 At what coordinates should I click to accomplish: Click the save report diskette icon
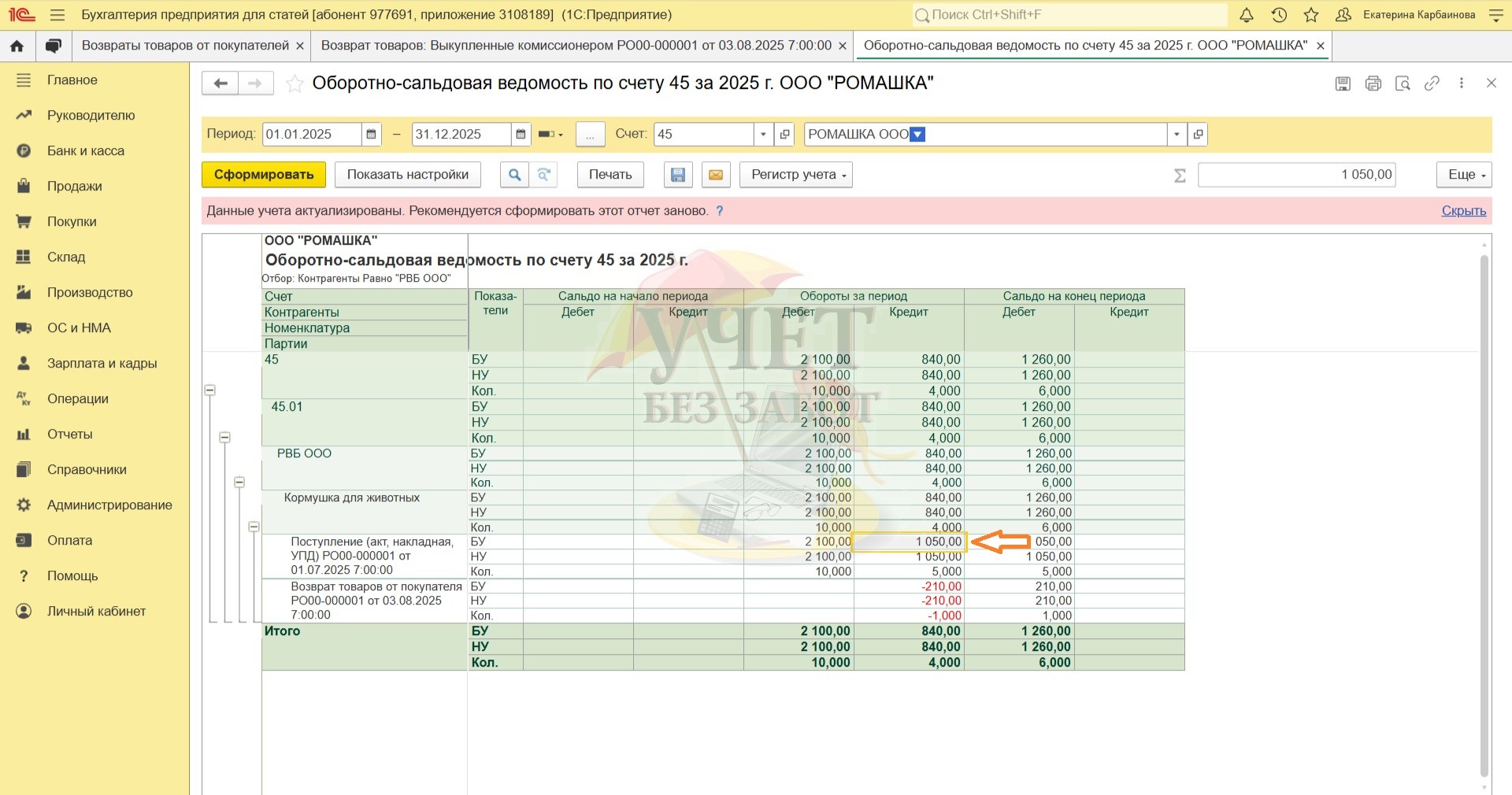(x=678, y=175)
